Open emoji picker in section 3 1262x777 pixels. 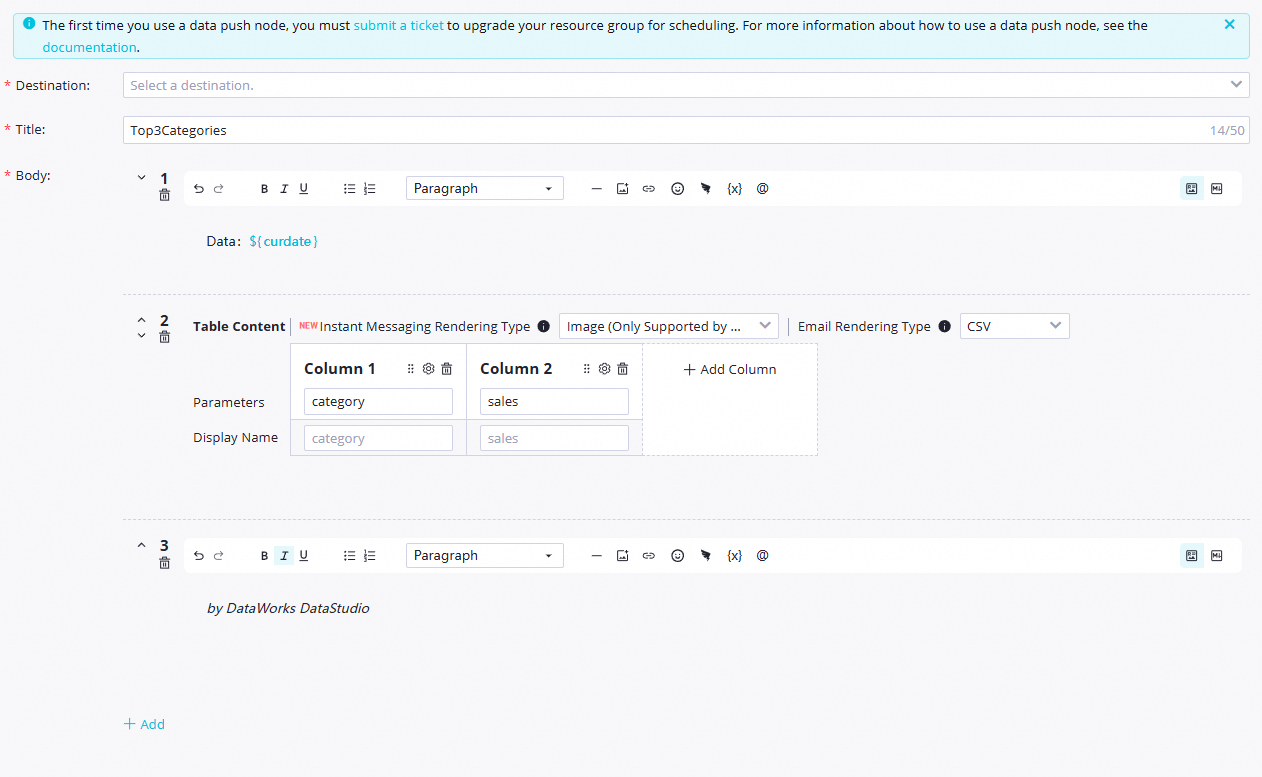(x=678, y=555)
